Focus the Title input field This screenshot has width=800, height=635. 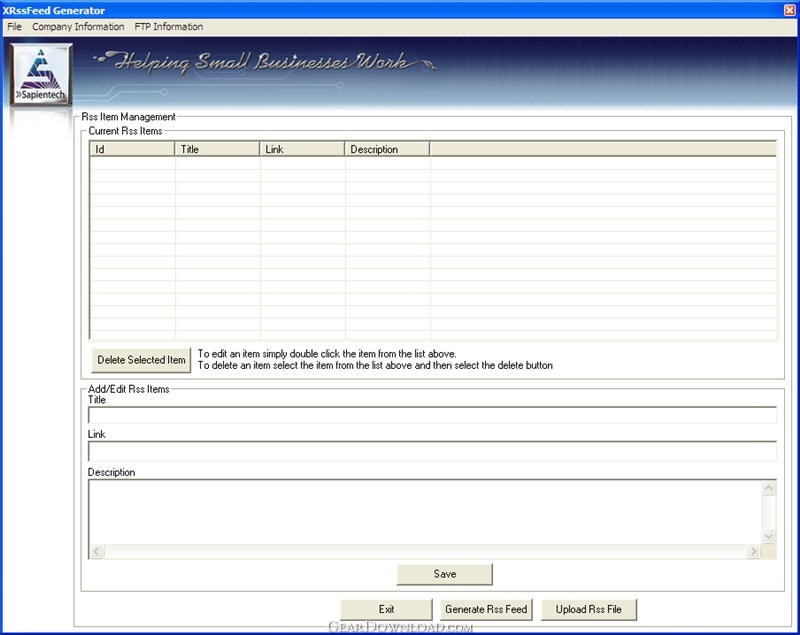(432, 415)
